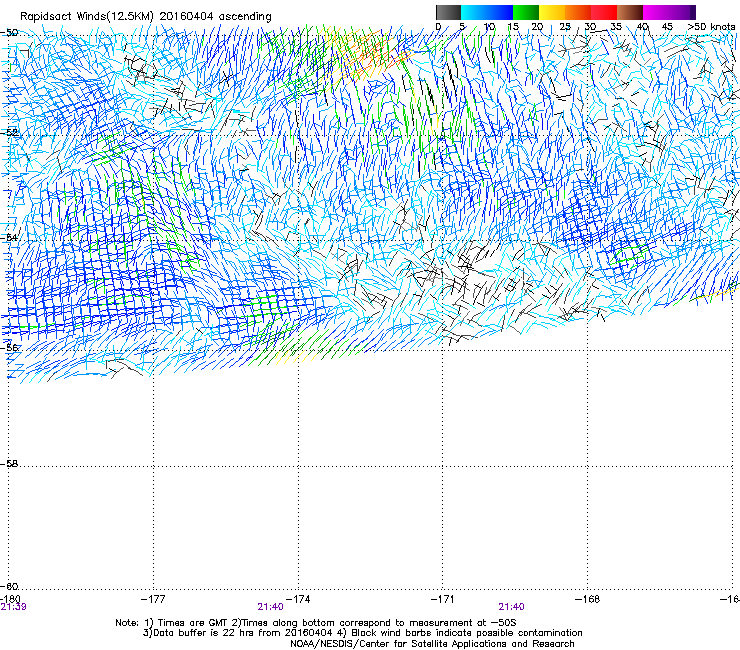Click the -54 latitude label

coord(9,237)
